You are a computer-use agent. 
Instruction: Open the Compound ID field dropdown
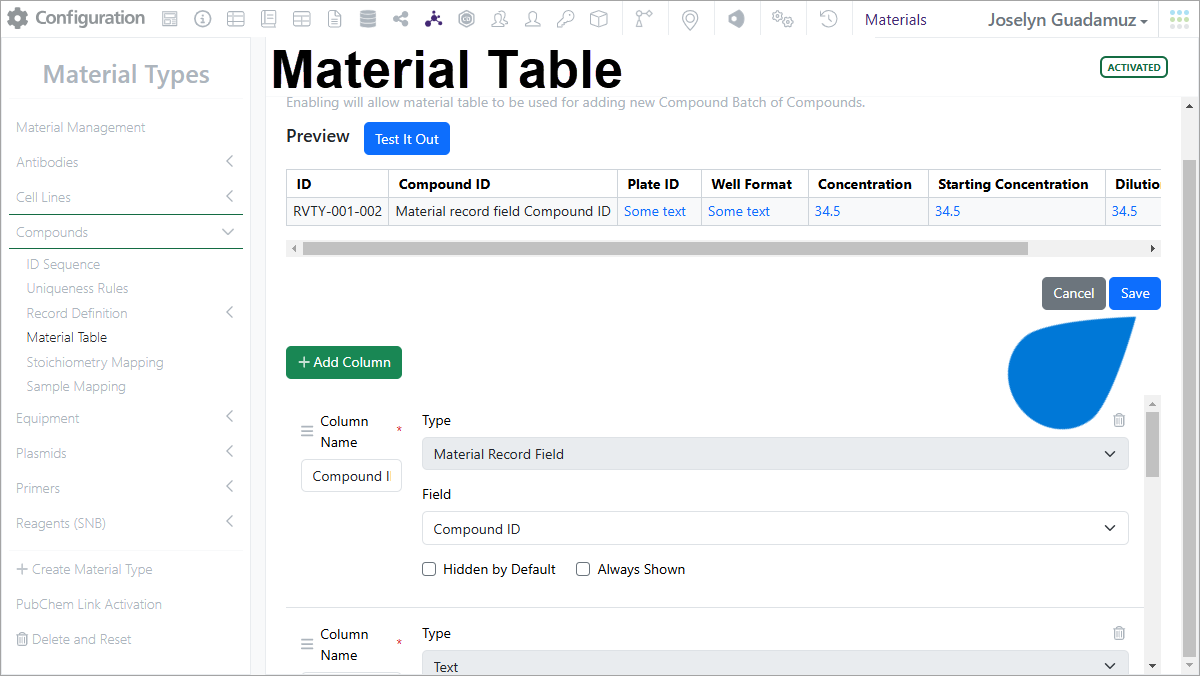pyautogui.click(x=775, y=529)
